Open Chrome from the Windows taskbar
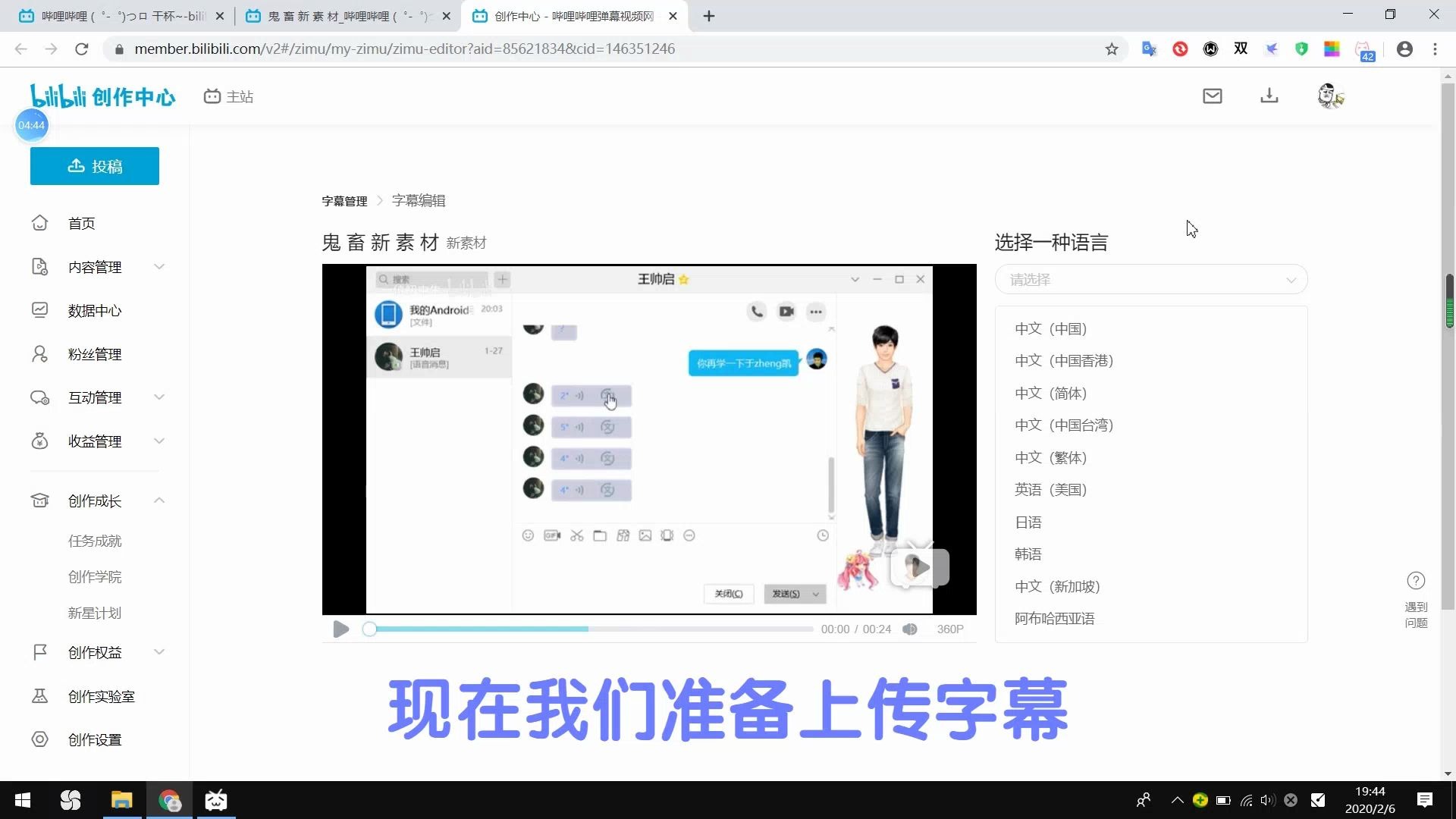 click(169, 800)
